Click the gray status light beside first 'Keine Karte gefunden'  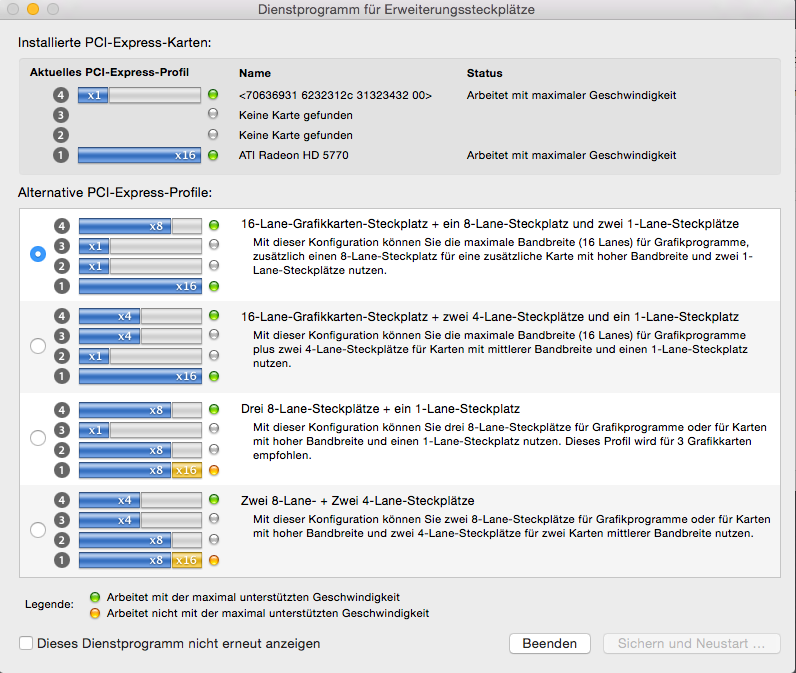(213, 114)
